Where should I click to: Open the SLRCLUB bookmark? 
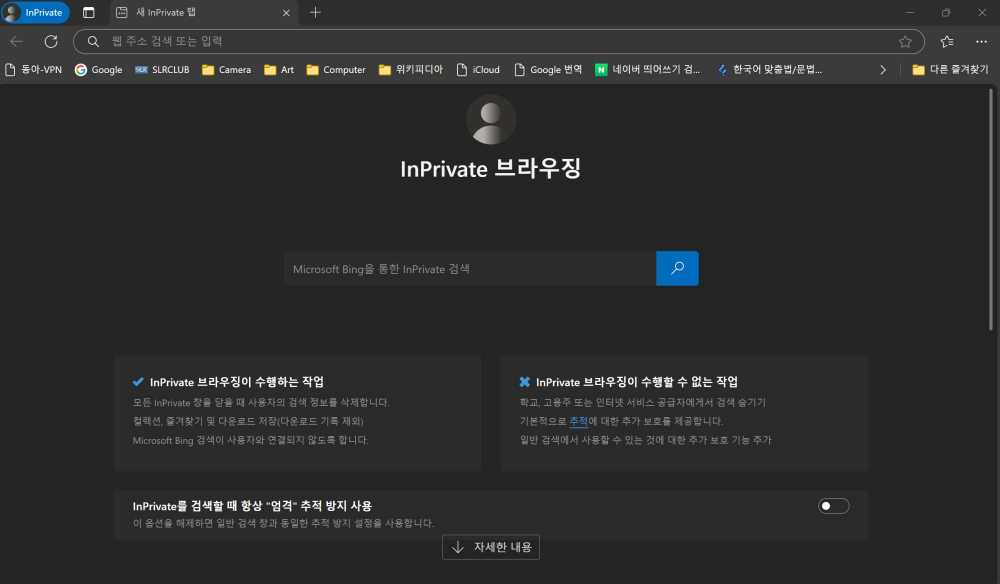163,69
